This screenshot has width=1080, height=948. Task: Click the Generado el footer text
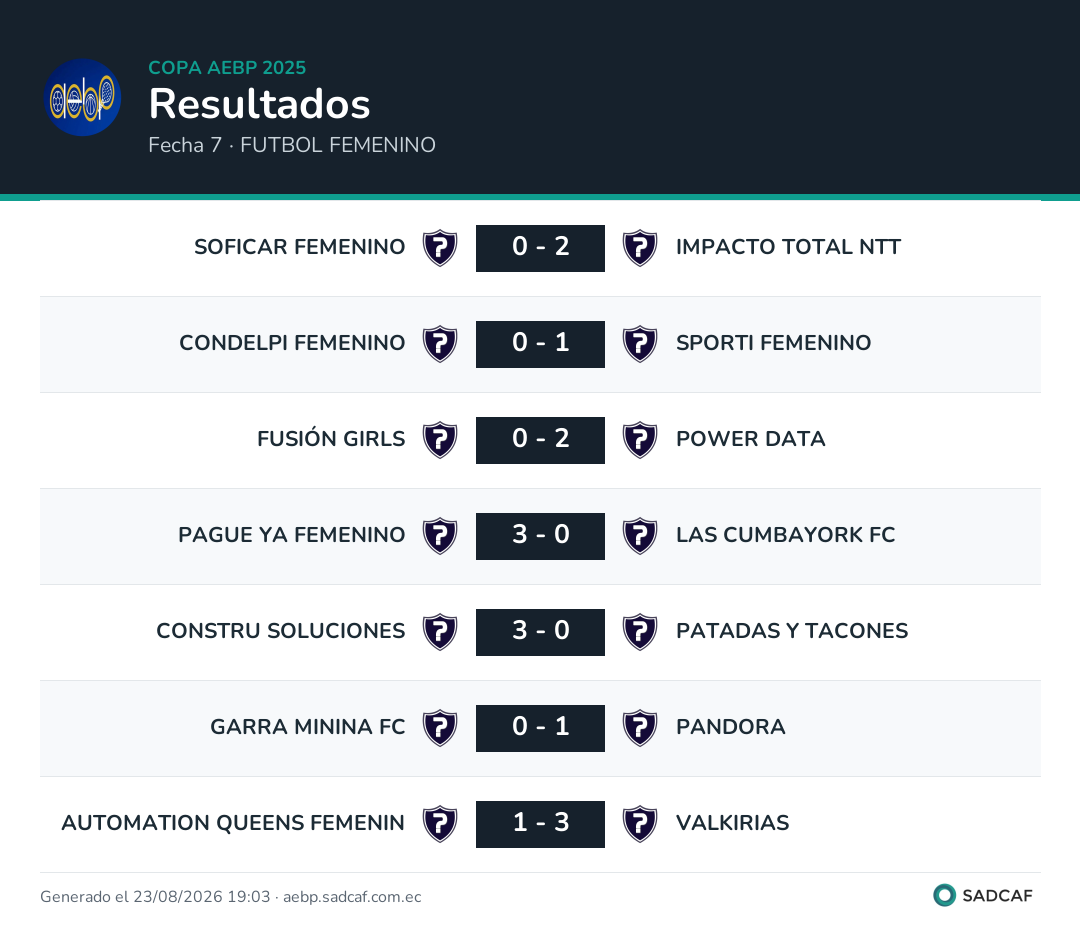click(231, 896)
